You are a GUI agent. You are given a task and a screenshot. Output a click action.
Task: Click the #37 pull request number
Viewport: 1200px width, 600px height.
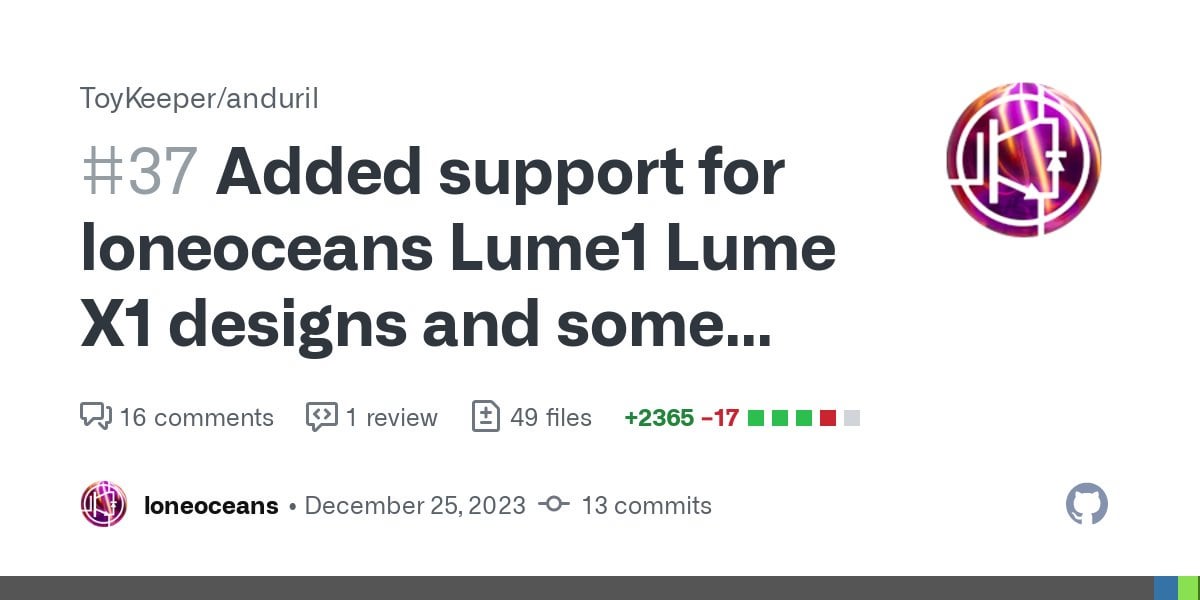(138, 172)
